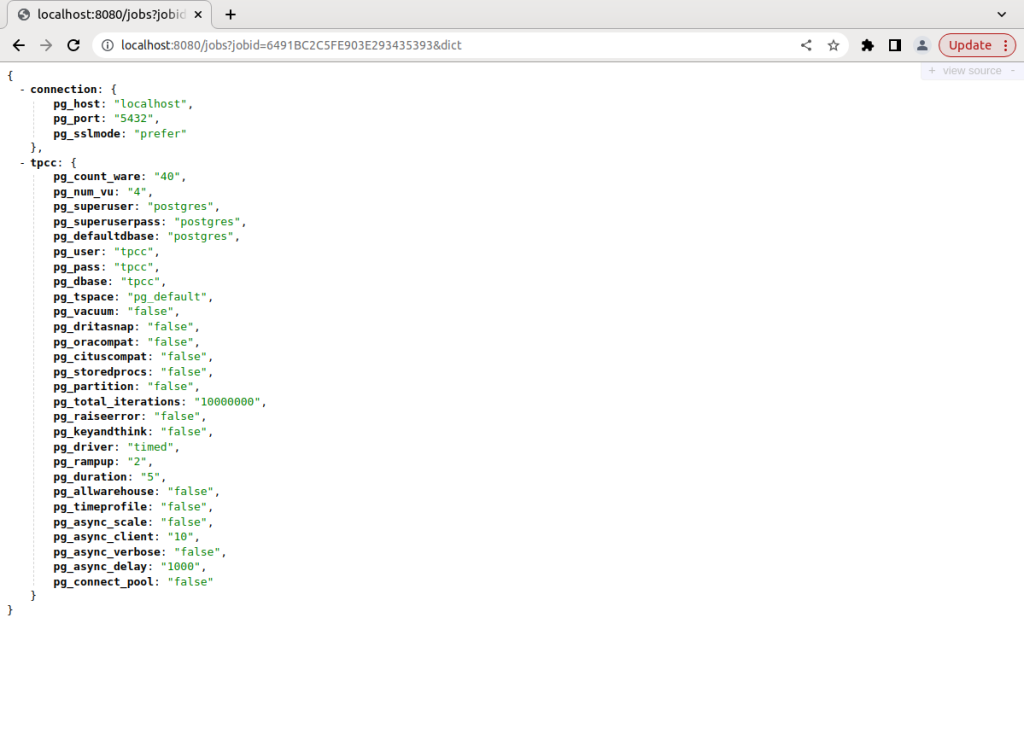The width and height of the screenshot is (1024, 746).
Task: Click the pg_duration key
Action: 90,477
